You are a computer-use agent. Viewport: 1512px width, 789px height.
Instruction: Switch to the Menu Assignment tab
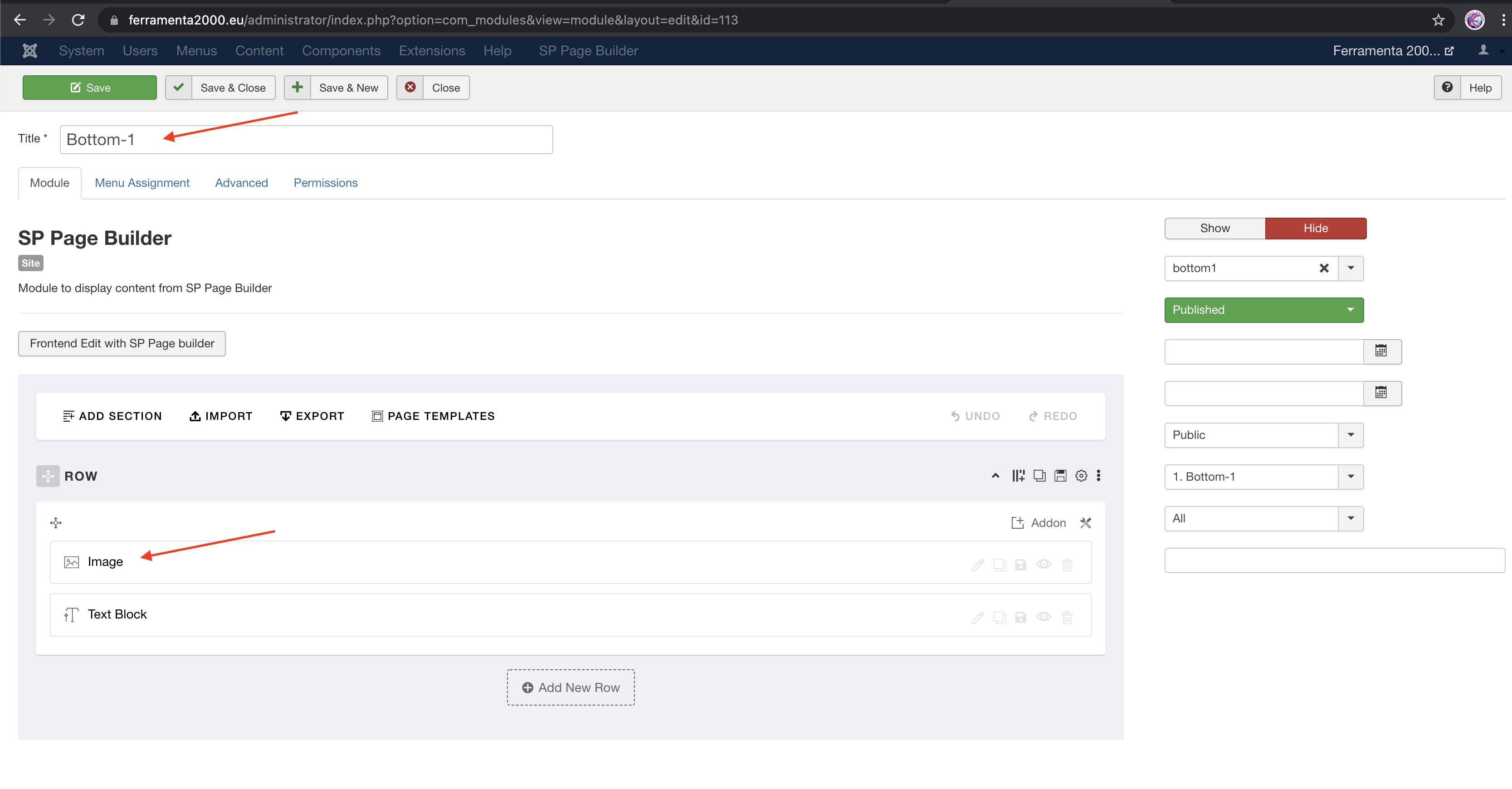point(142,183)
